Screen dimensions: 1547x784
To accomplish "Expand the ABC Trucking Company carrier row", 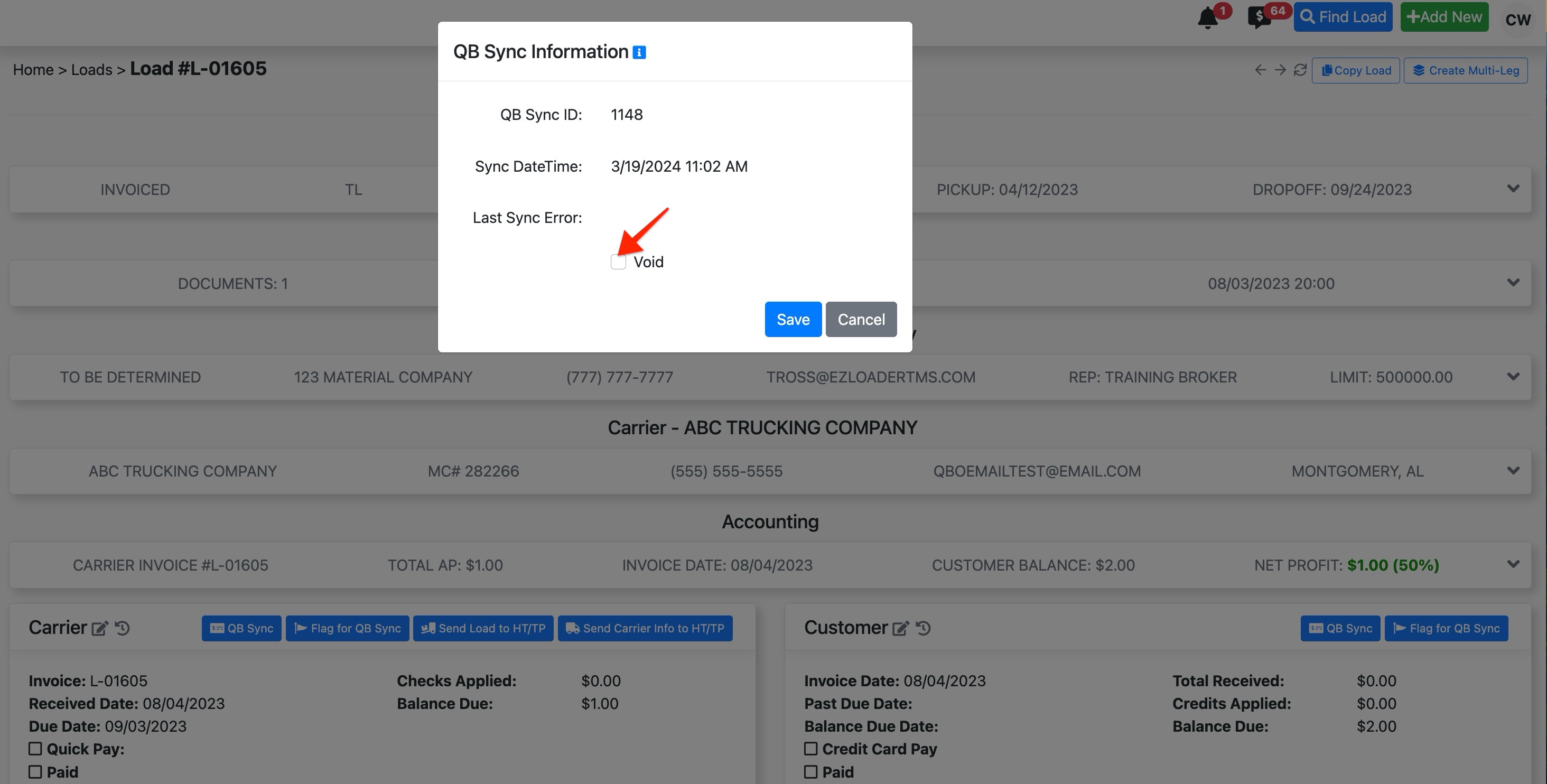I will pos(1513,471).
